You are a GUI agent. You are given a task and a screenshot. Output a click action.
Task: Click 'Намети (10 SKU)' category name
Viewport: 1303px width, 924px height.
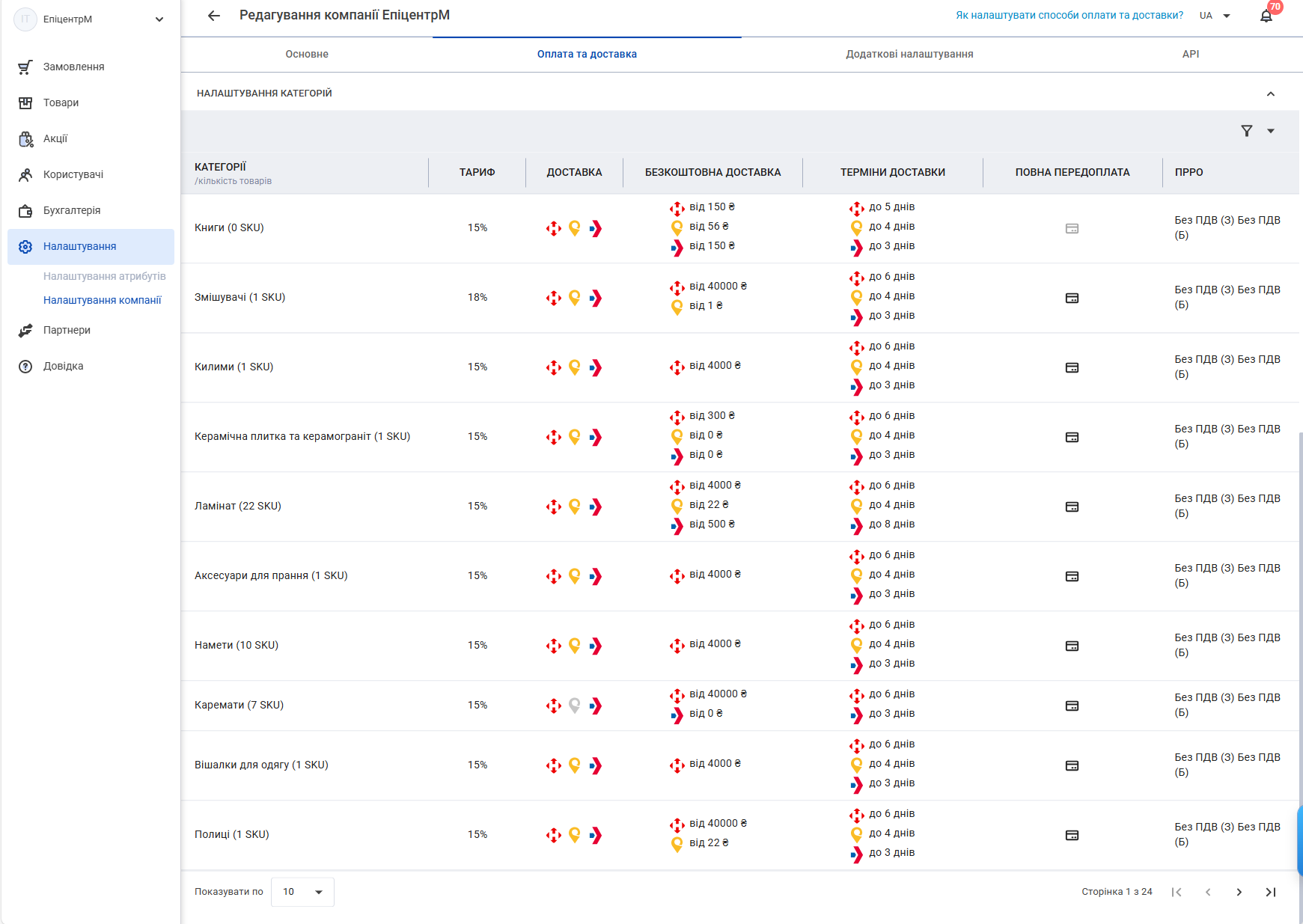(x=237, y=645)
